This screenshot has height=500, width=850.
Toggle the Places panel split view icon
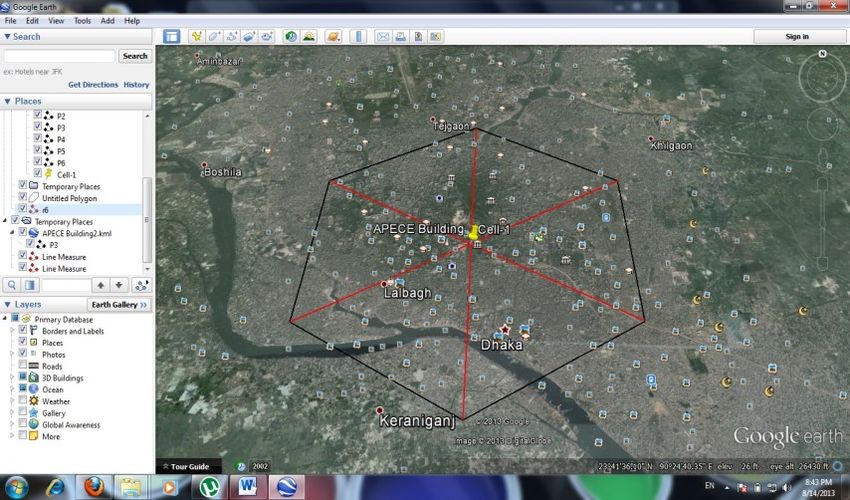[x=30, y=285]
